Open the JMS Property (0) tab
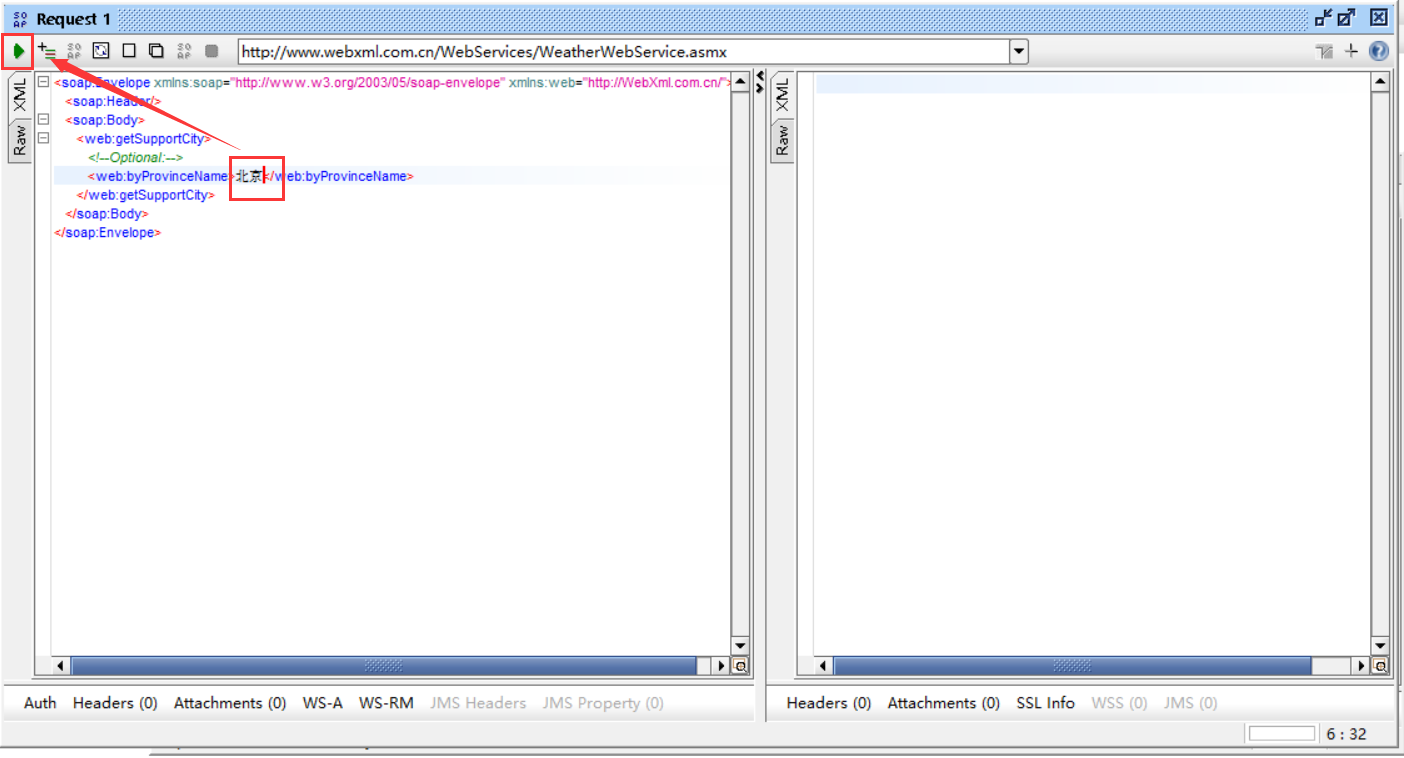Viewport: 1404px width, 758px height. (x=603, y=703)
